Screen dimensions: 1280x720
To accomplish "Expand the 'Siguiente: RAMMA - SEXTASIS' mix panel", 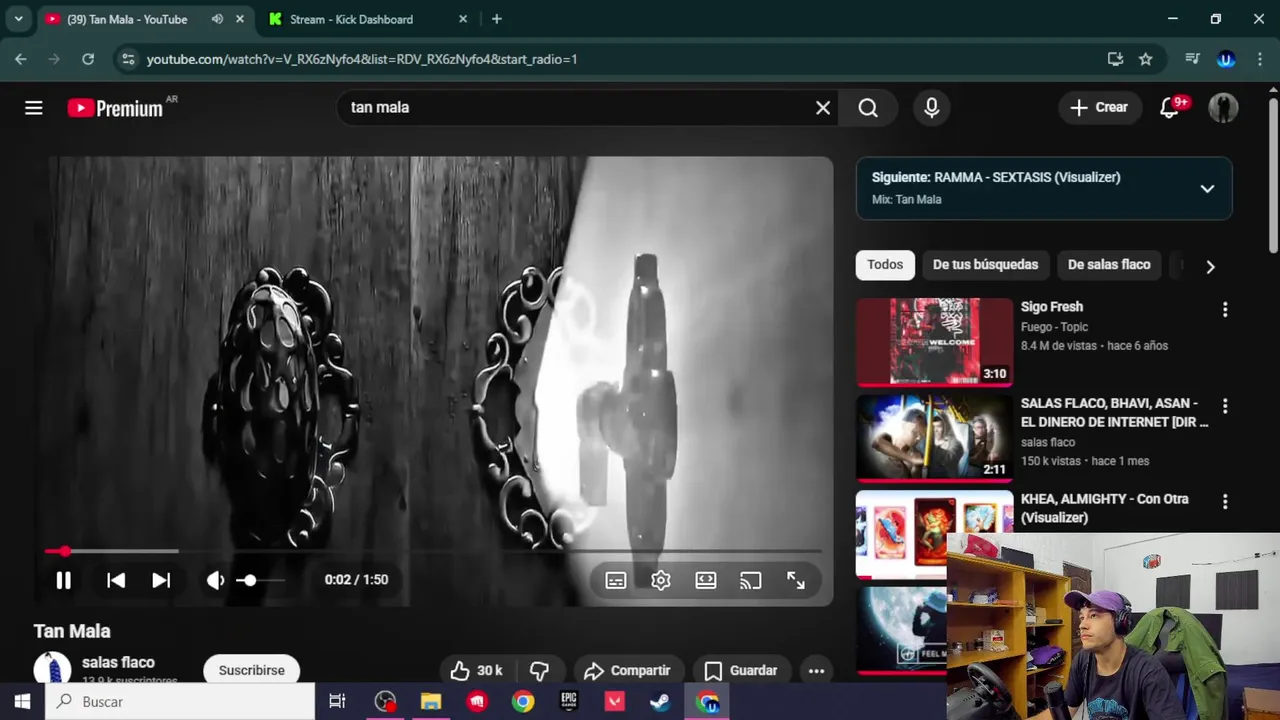I will 1207,188.
